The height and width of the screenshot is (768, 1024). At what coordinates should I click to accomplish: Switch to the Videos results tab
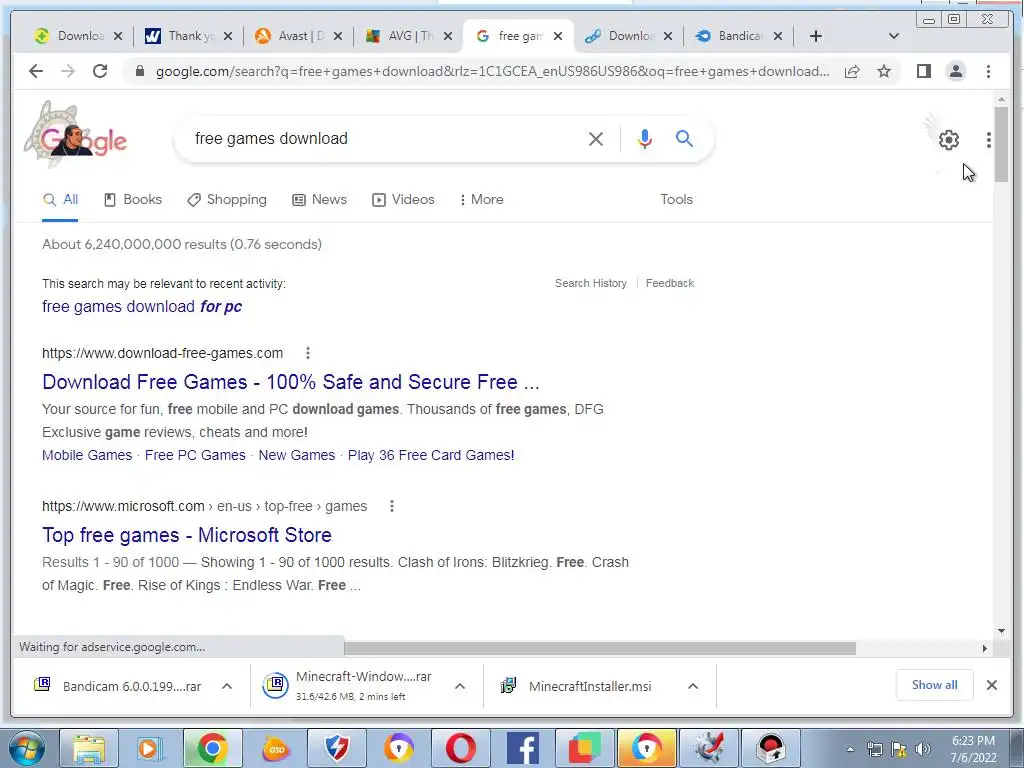(x=403, y=200)
